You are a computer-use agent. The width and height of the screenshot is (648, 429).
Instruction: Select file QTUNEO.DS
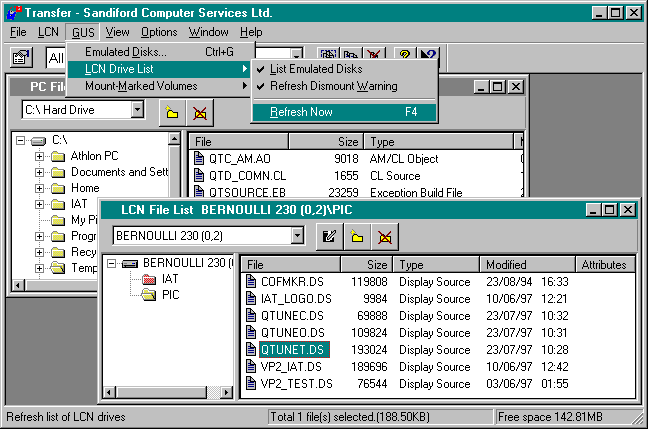[x=293, y=333]
